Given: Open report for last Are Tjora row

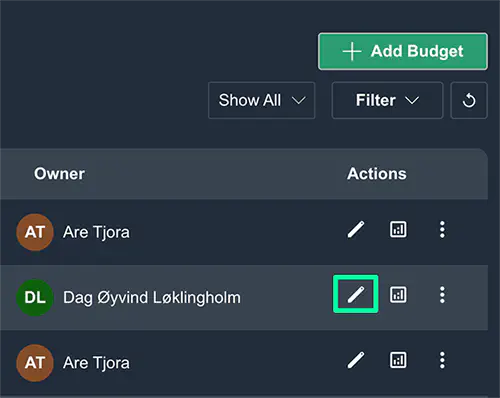Looking at the screenshot, I should pyautogui.click(x=398, y=360).
